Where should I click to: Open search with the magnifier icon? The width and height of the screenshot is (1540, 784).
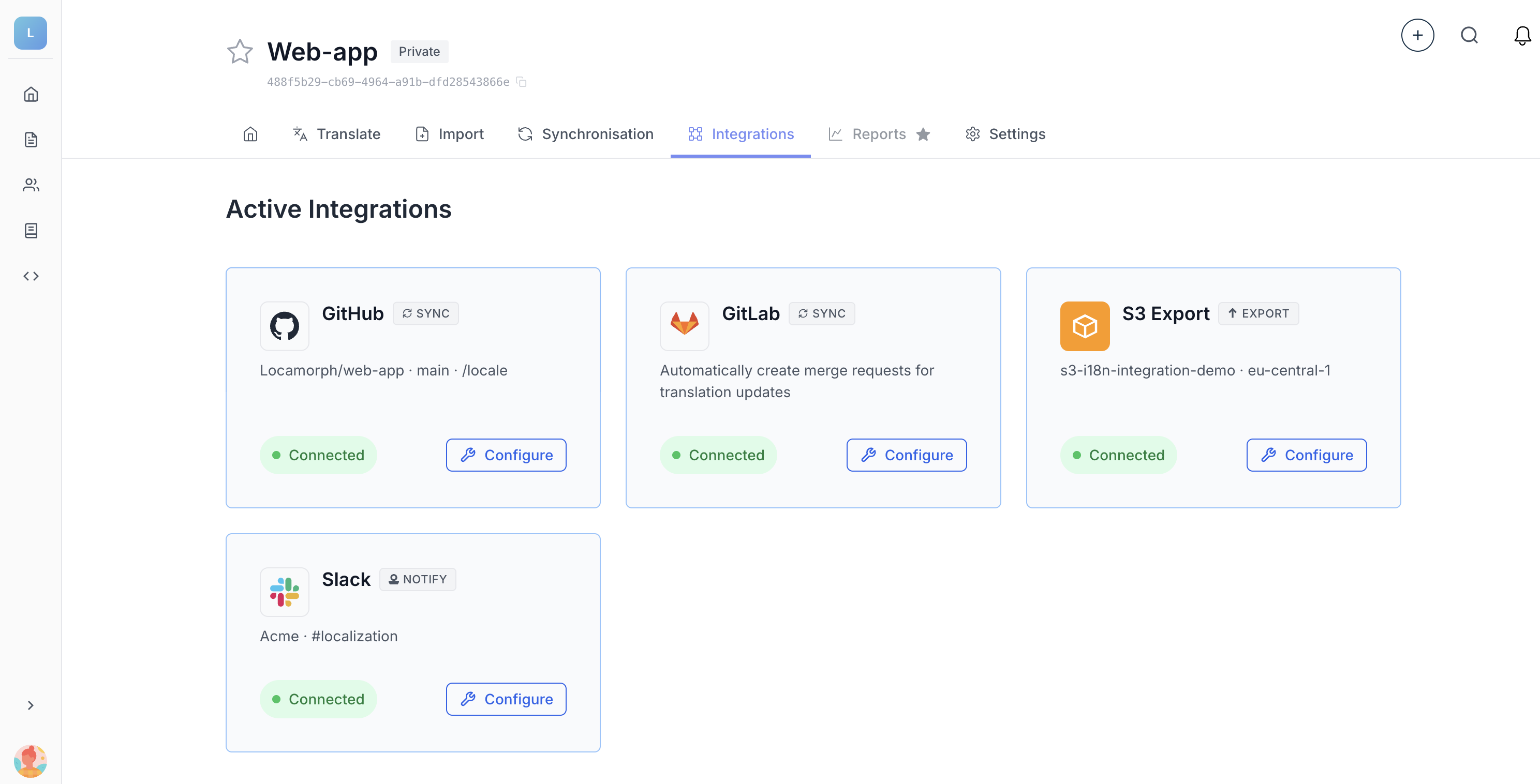[x=1469, y=35]
